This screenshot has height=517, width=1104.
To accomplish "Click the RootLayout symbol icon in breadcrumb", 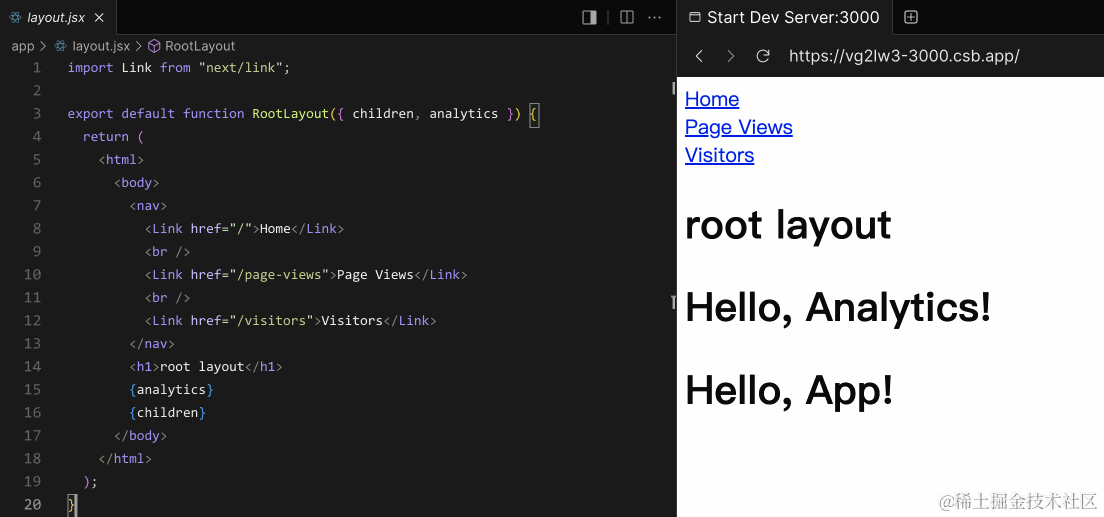I will [155, 46].
